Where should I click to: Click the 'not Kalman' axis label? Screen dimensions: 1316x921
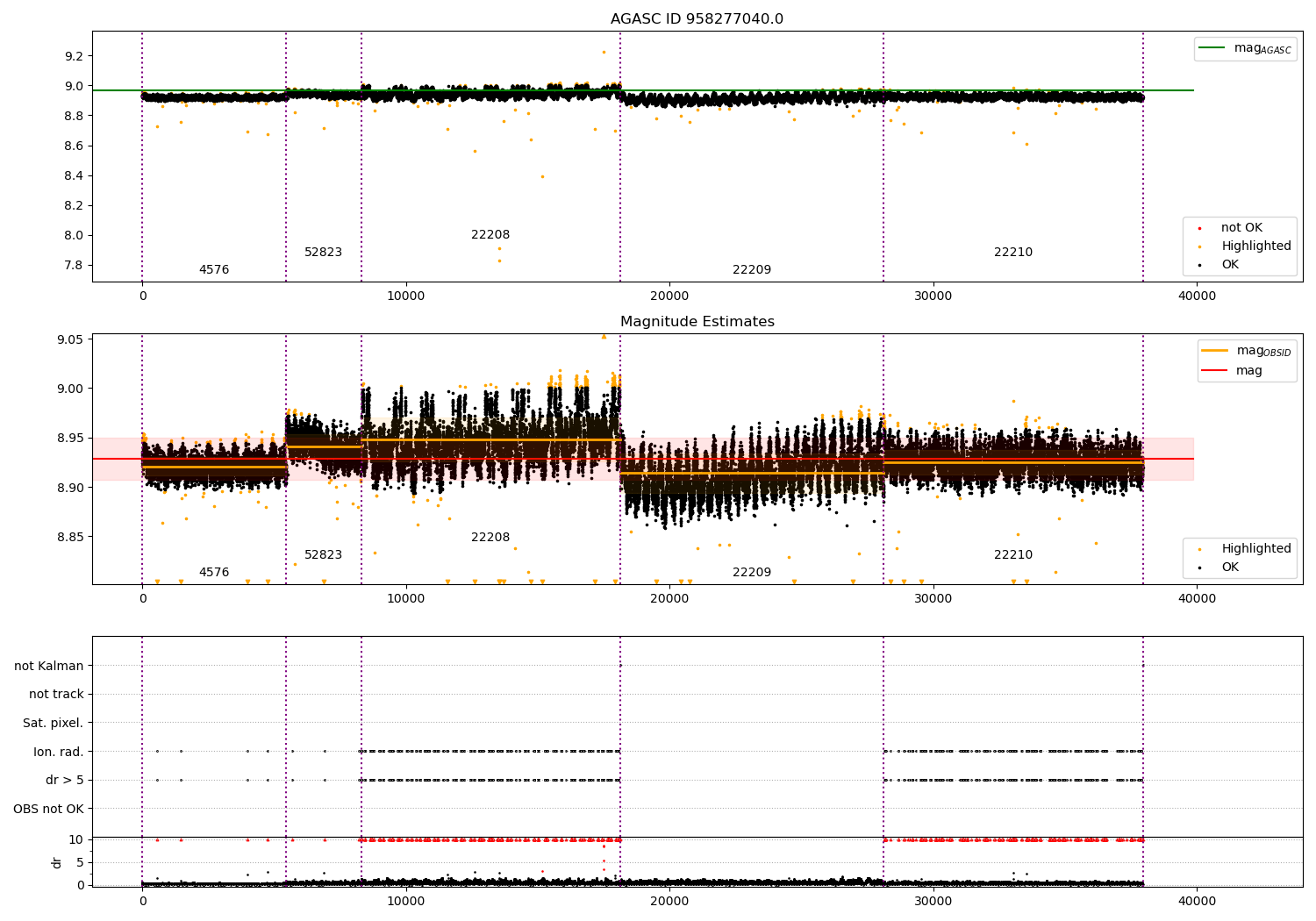point(49,666)
